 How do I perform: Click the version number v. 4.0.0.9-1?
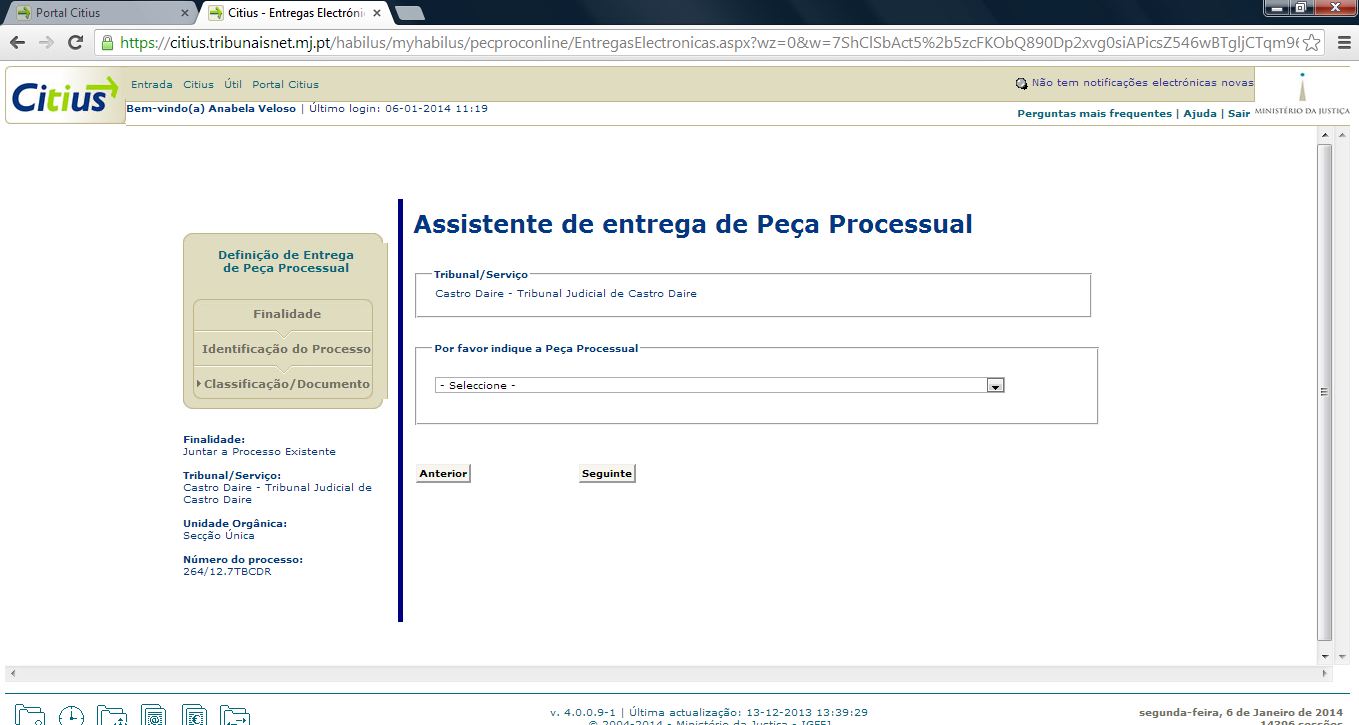(583, 713)
